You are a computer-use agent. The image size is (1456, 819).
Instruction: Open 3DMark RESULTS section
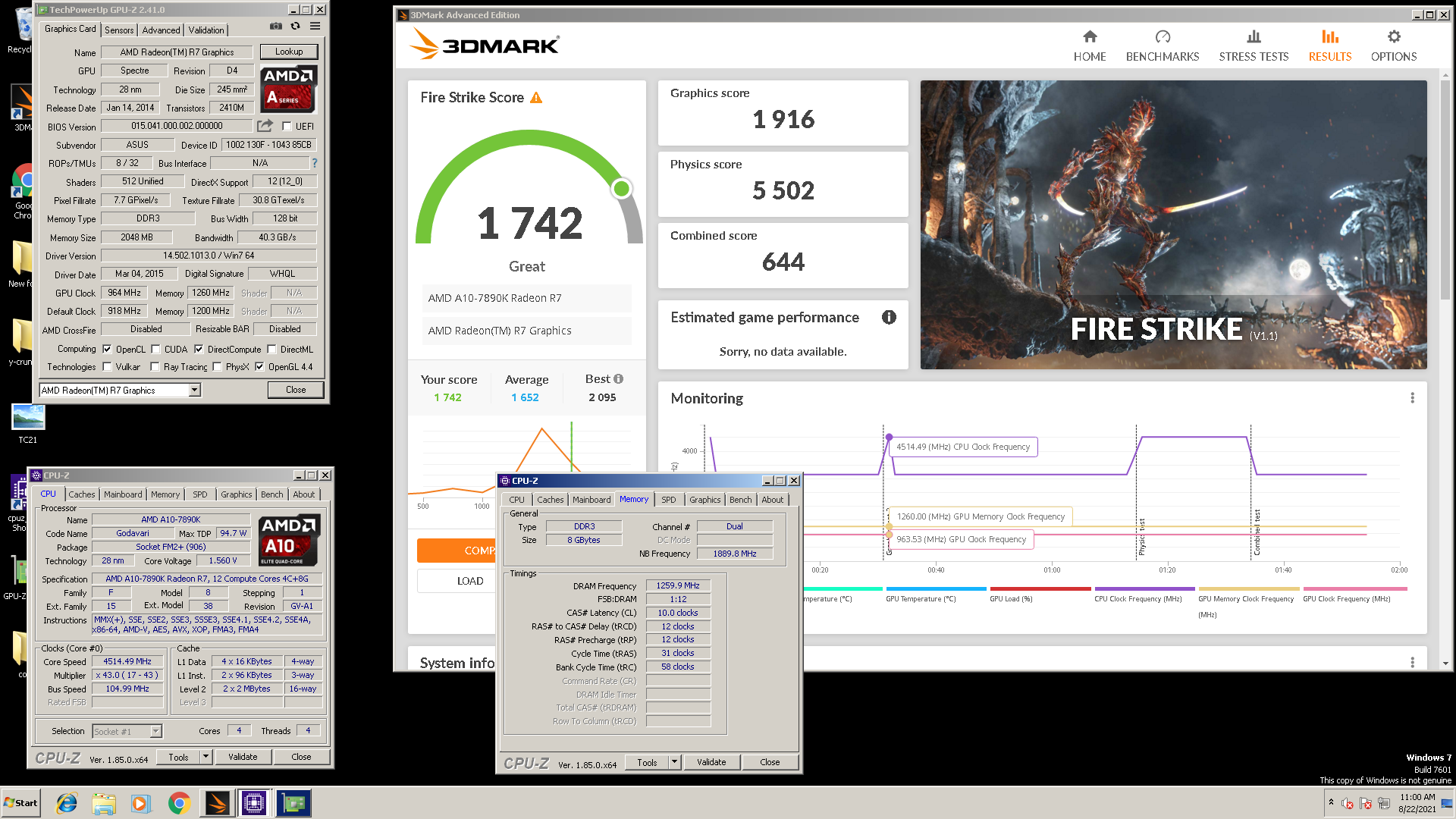1330,45
